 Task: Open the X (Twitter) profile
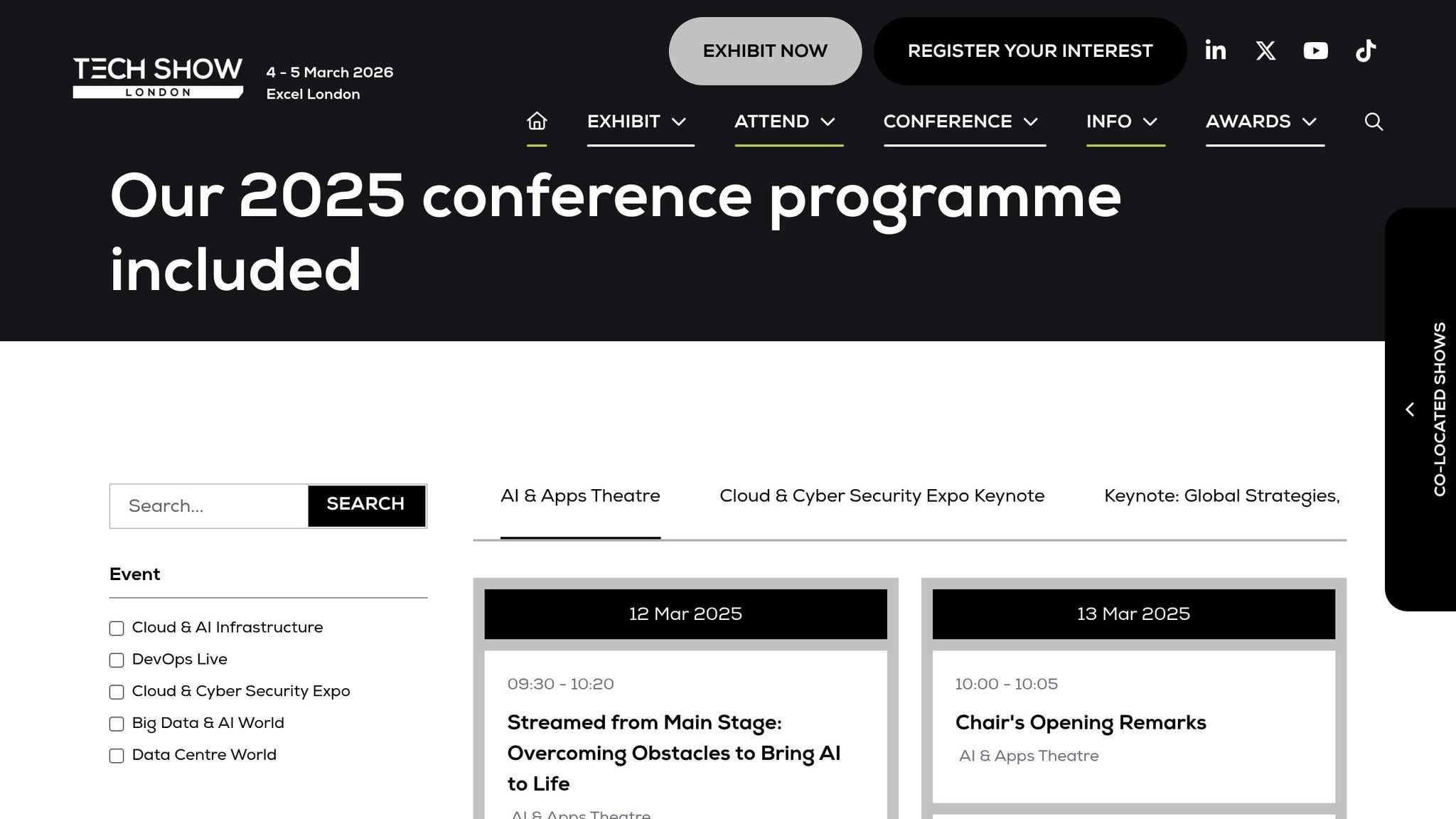(x=1265, y=50)
